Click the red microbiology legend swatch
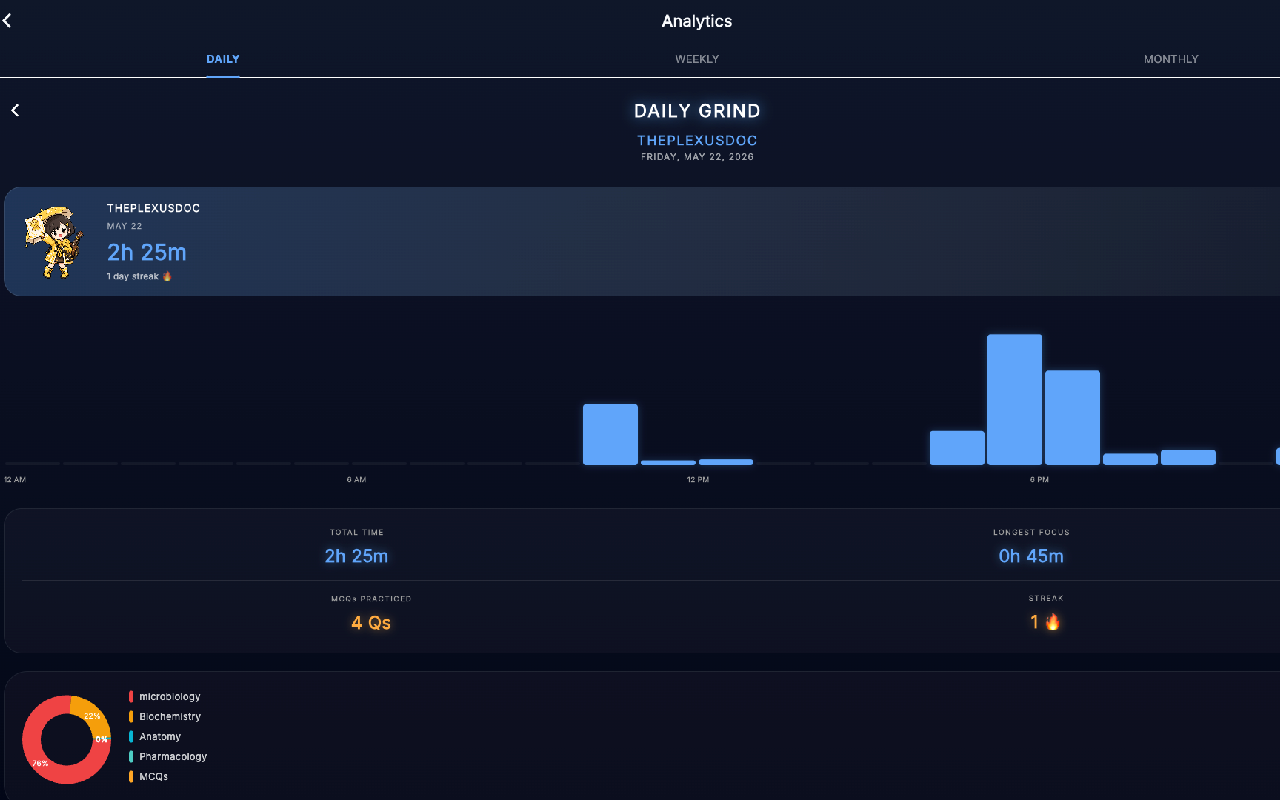 click(x=131, y=696)
